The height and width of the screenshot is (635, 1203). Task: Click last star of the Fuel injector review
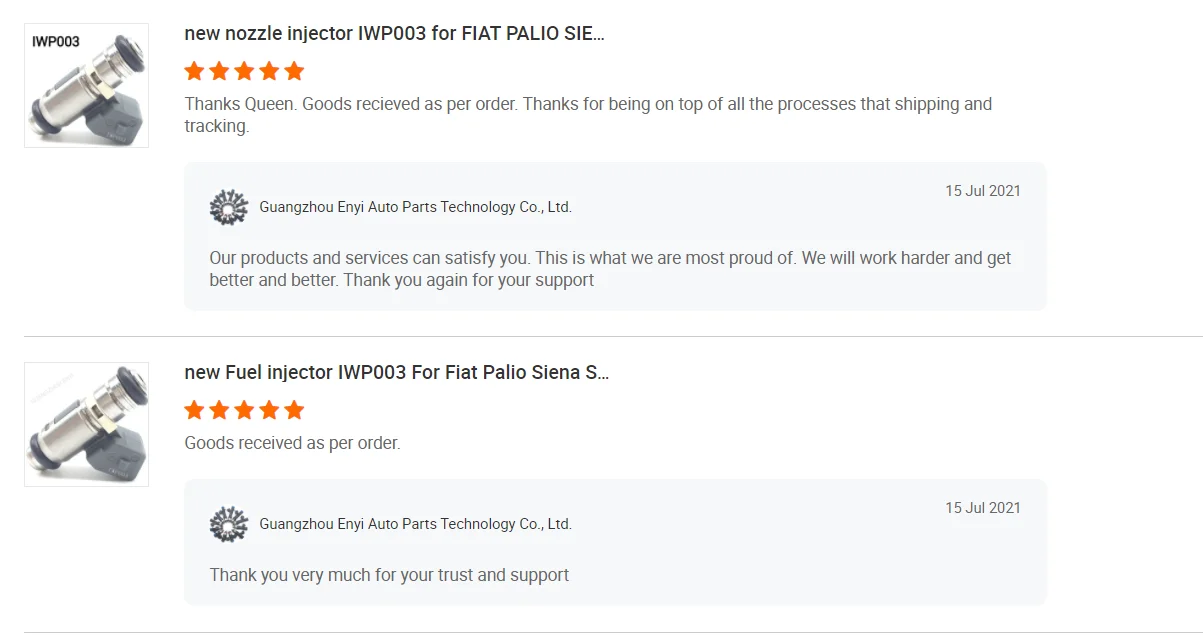[294, 410]
